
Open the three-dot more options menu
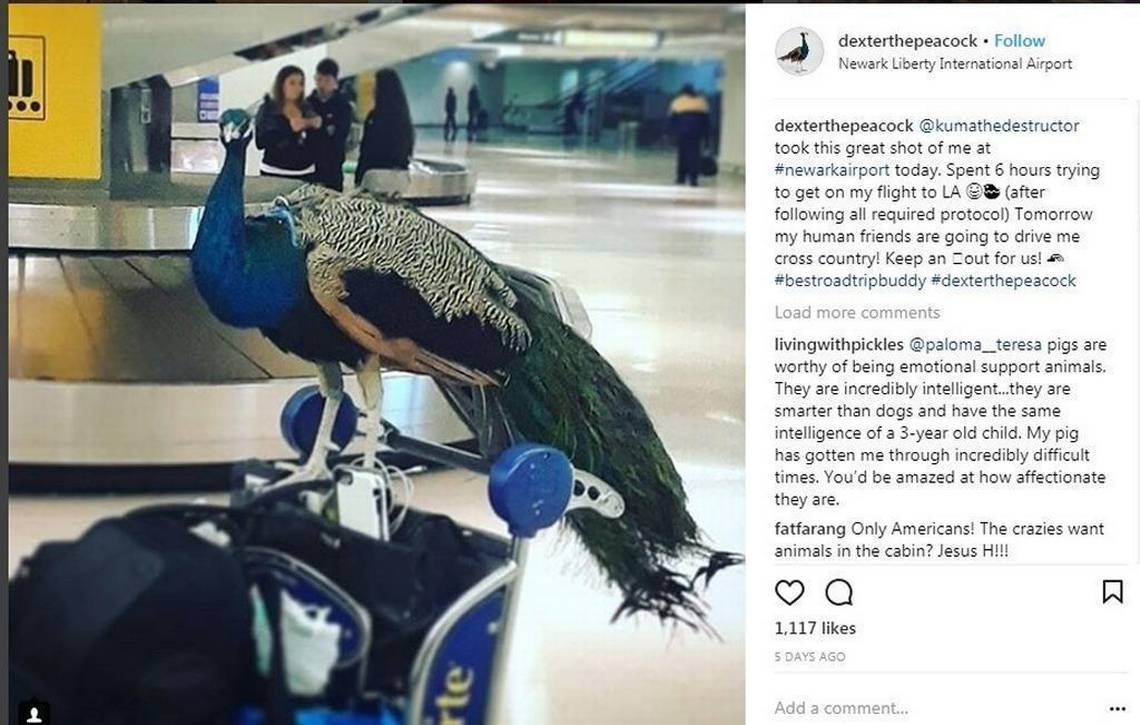(1117, 708)
